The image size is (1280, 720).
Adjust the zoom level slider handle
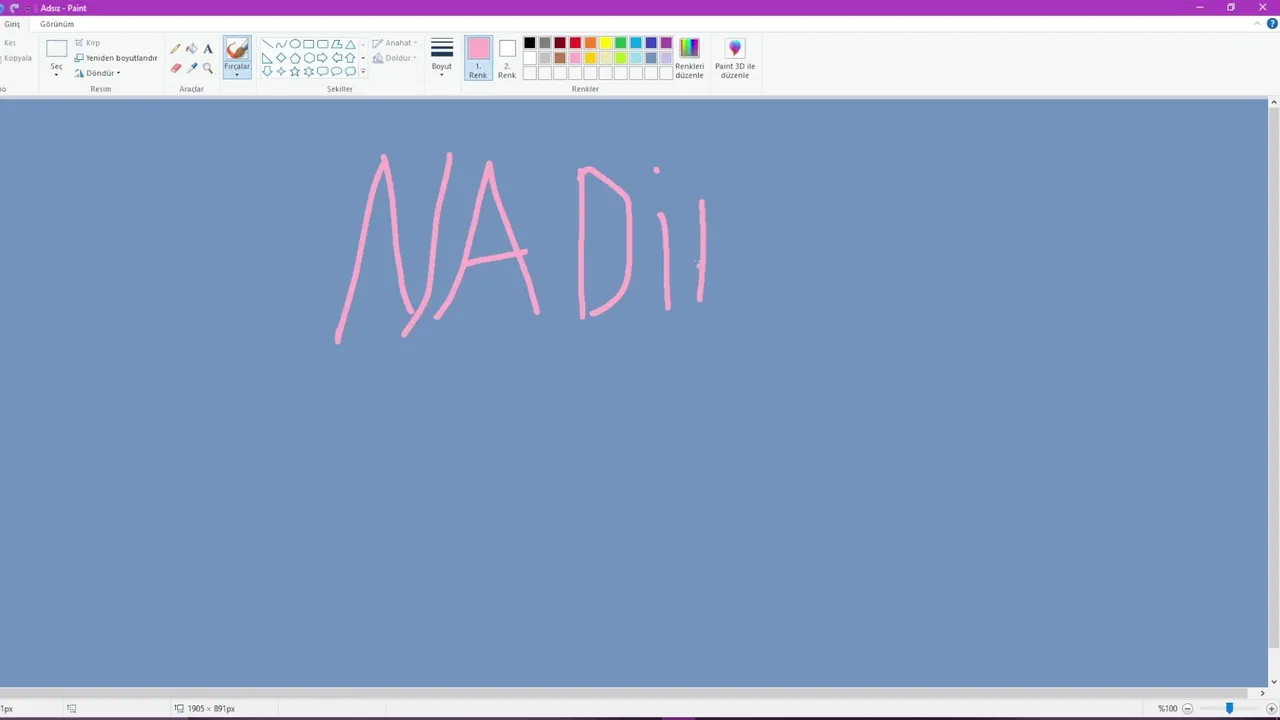[1229, 708]
